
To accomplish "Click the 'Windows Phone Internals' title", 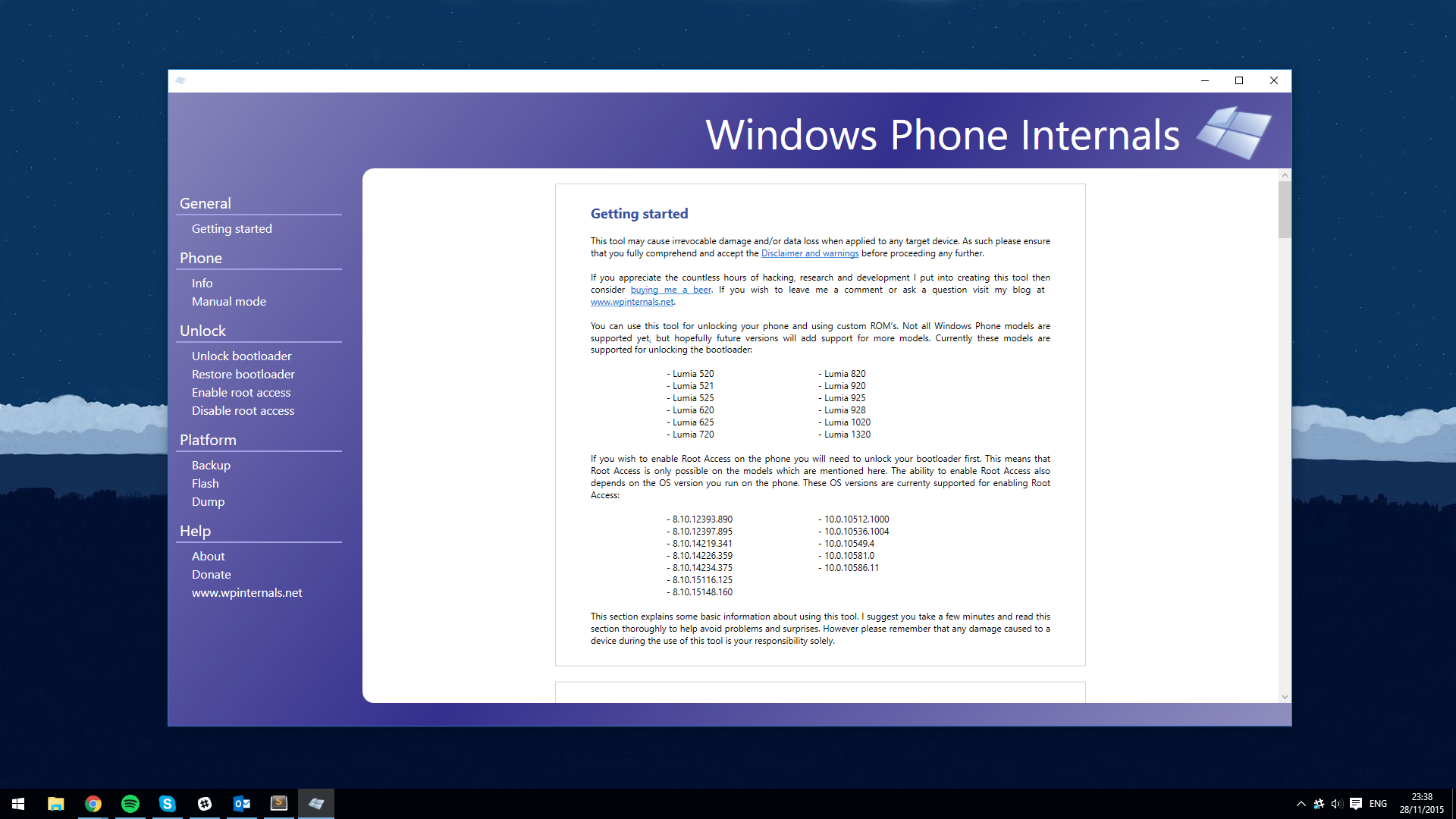I will pyautogui.click(x=942, y=135).
